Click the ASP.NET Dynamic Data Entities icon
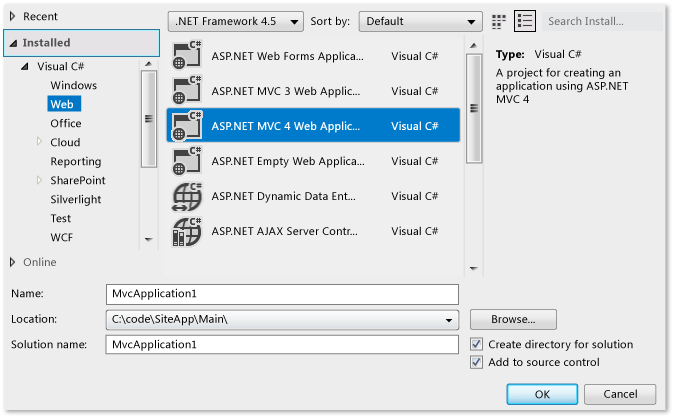Viewport: 674px width, 418px height. point(187,196)
